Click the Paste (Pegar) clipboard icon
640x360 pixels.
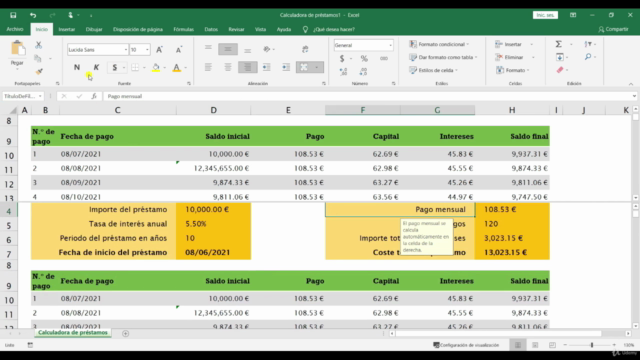18,48
